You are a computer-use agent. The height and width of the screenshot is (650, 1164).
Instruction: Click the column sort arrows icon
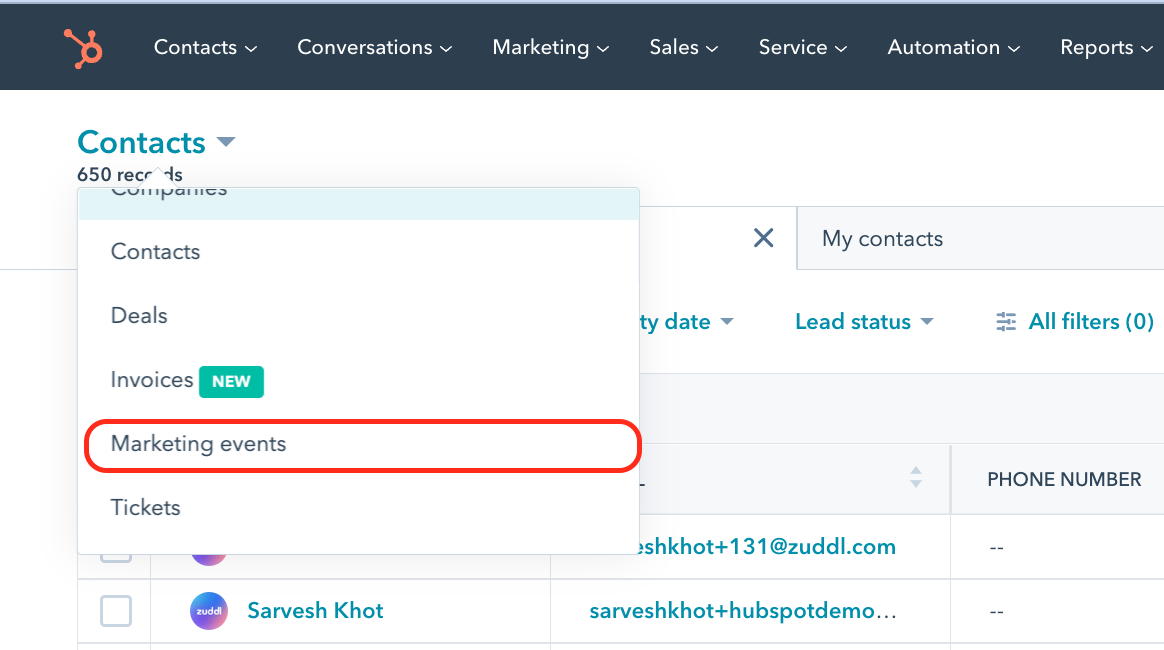pyautogui.click(x=915, y=478)
